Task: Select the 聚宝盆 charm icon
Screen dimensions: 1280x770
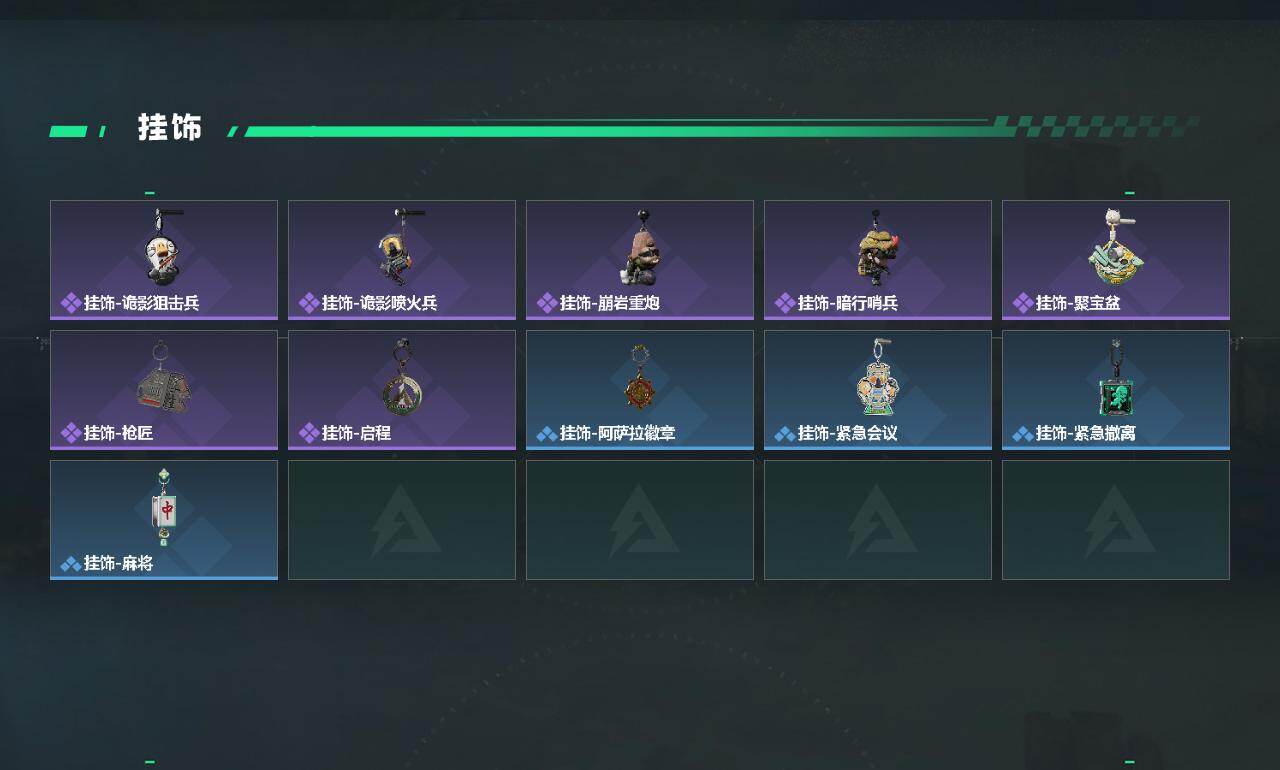Action: click(x=1114, y=247)
